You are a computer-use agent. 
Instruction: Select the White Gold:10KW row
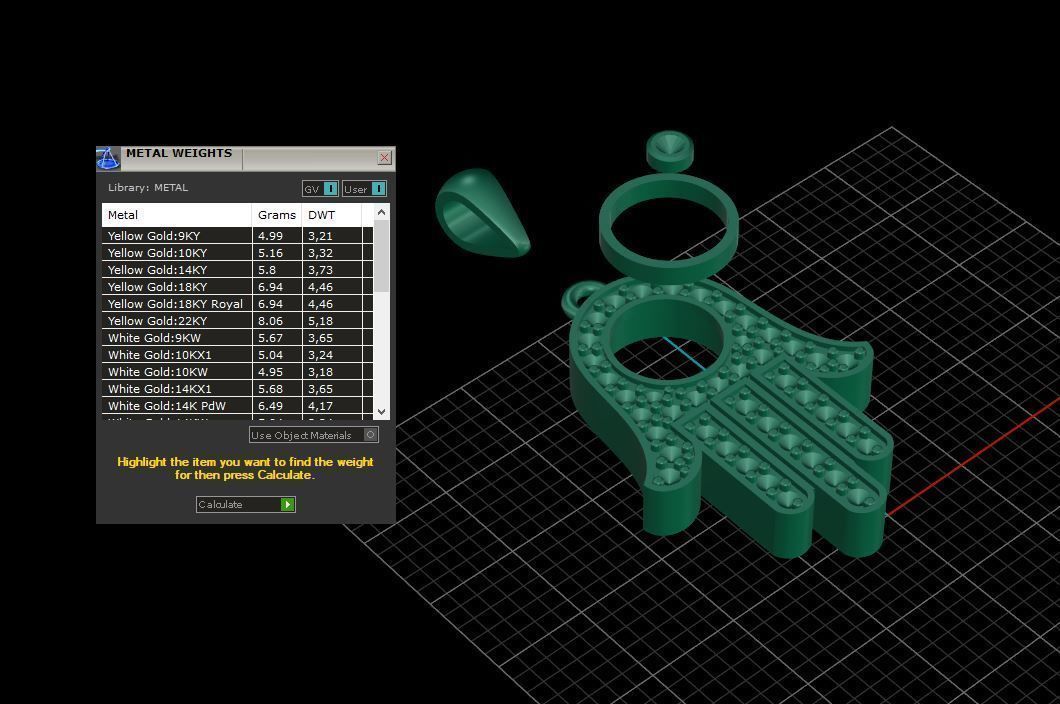tap(237, 371)
